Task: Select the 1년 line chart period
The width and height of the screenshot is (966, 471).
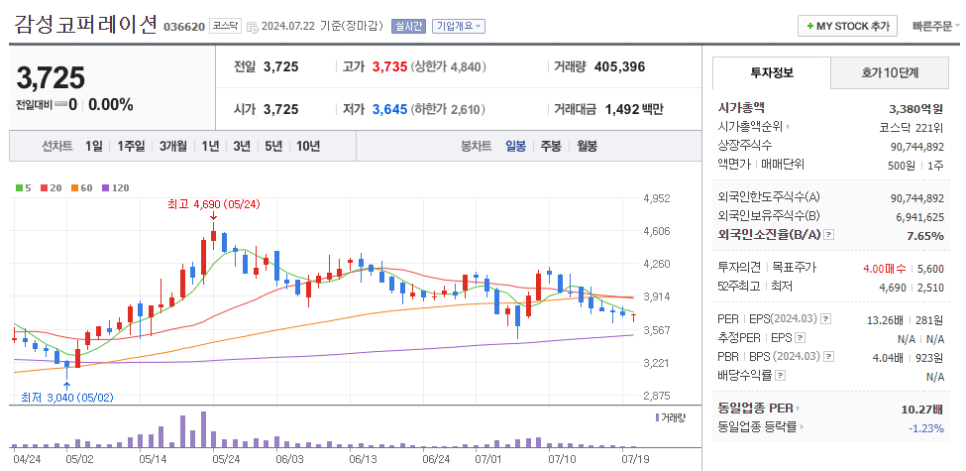Action: pyautogui.click(x=209, y=147)
